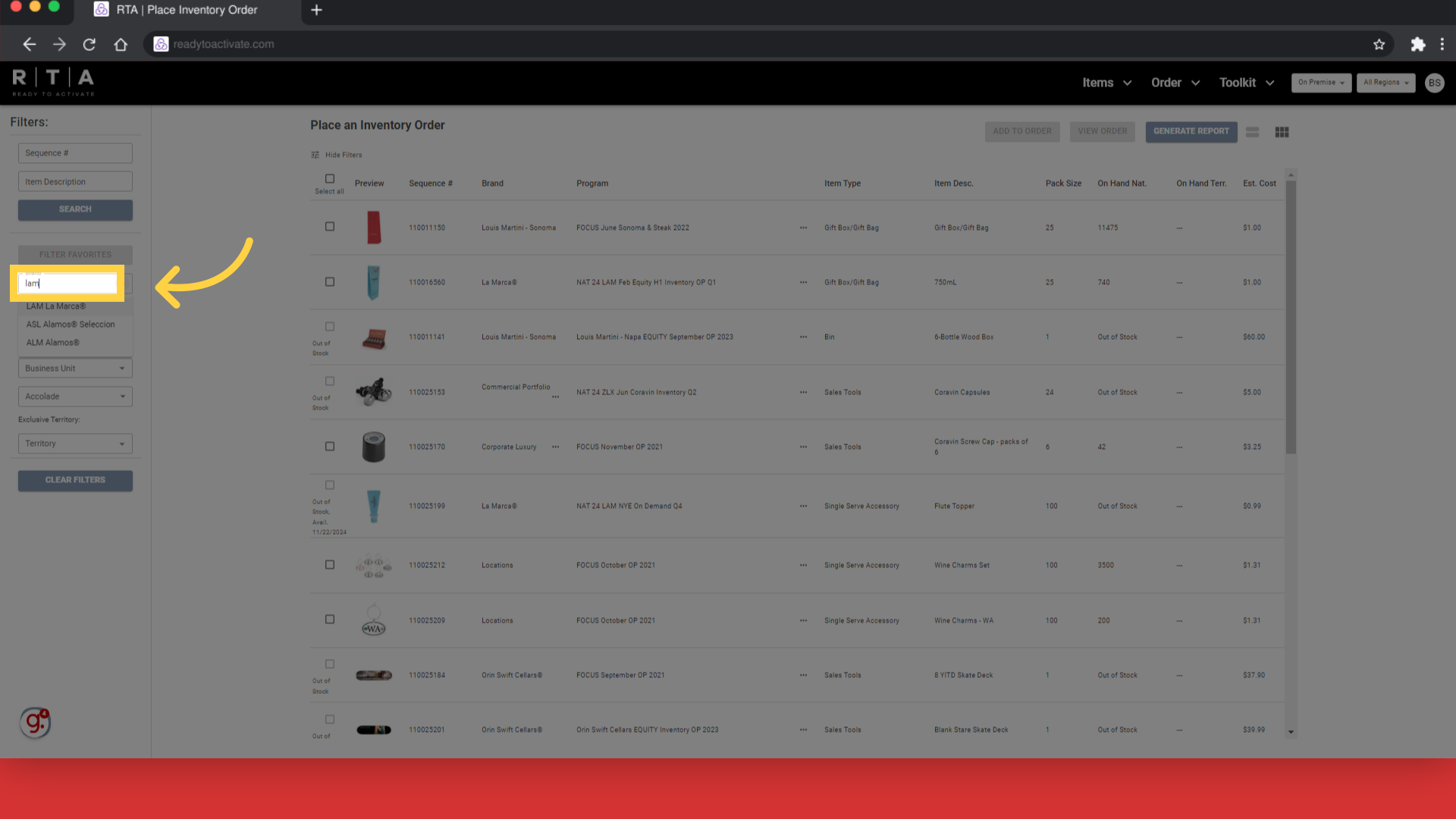The image size is (1456, 819).
Task: Open the BS user avatar menu
Action: (1434, 83)
